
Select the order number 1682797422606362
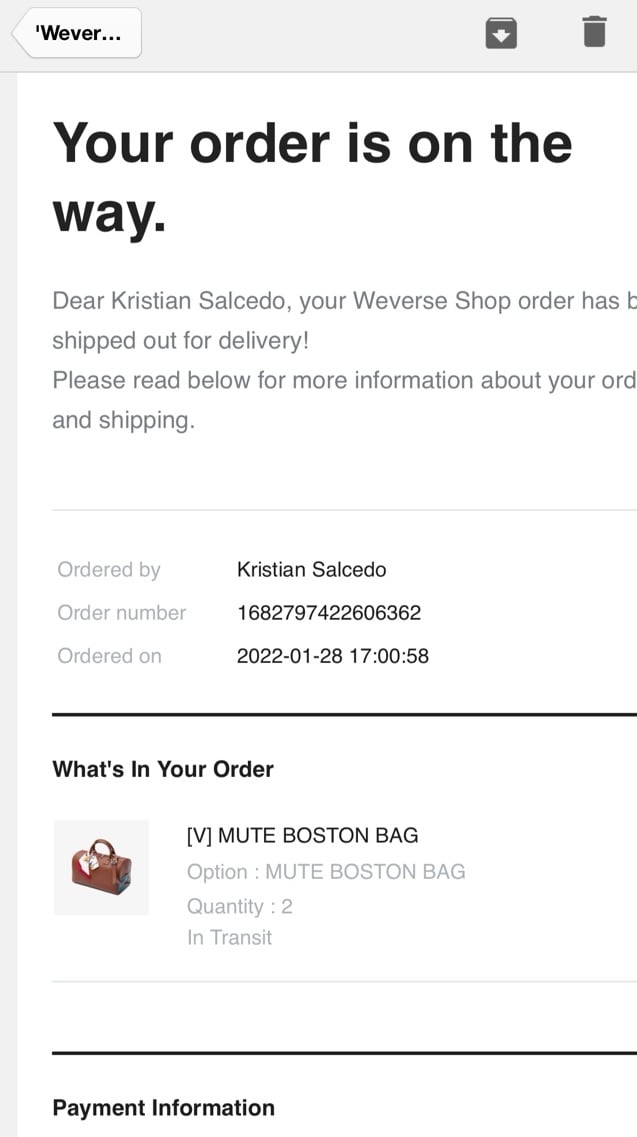[x=329, y=613]
